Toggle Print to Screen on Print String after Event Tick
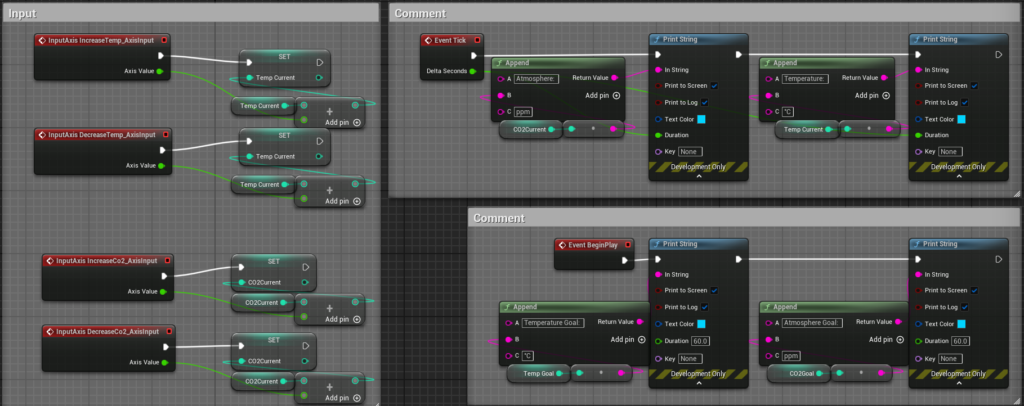The height and width of the screenshot is (406, 1024). 714,86
